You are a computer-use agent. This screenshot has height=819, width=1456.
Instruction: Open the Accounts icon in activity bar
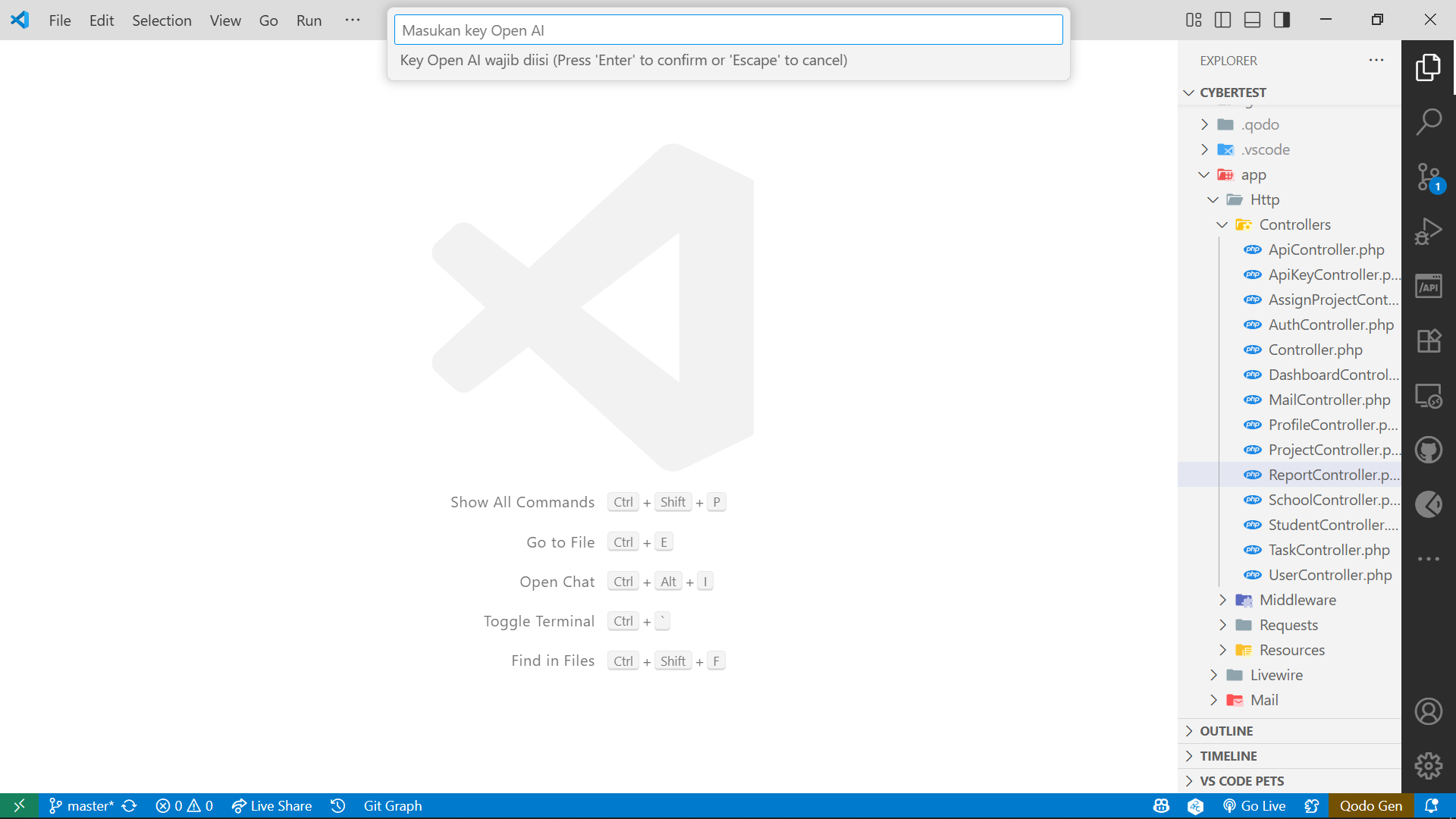point(1429,711)
